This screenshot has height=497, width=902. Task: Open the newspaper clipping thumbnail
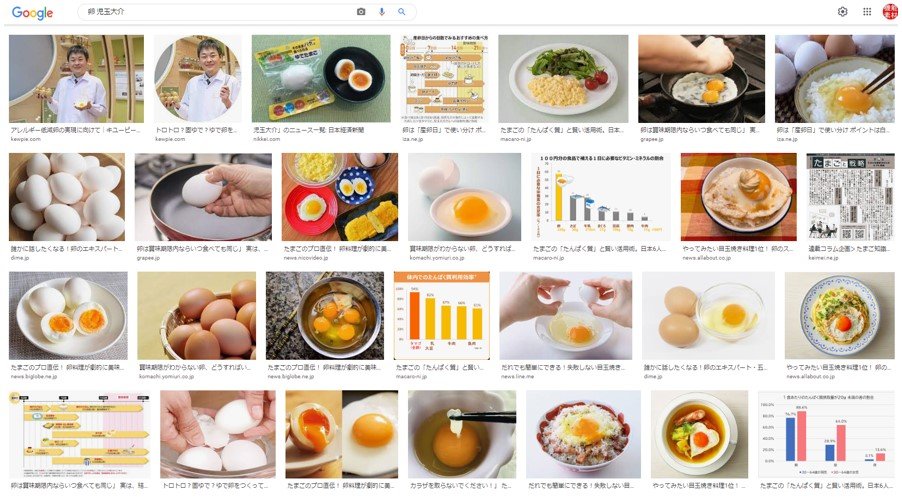(851, 197)
